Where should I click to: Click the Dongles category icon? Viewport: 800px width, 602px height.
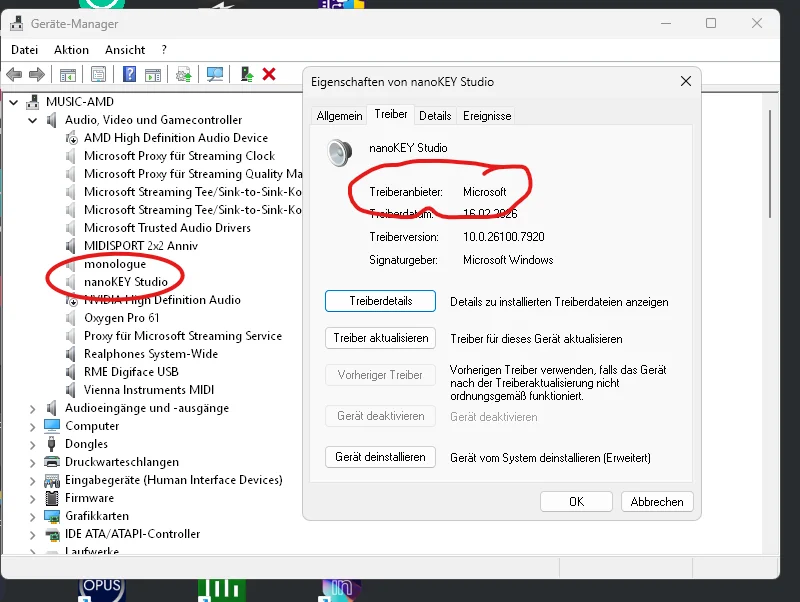coord(51,444)
